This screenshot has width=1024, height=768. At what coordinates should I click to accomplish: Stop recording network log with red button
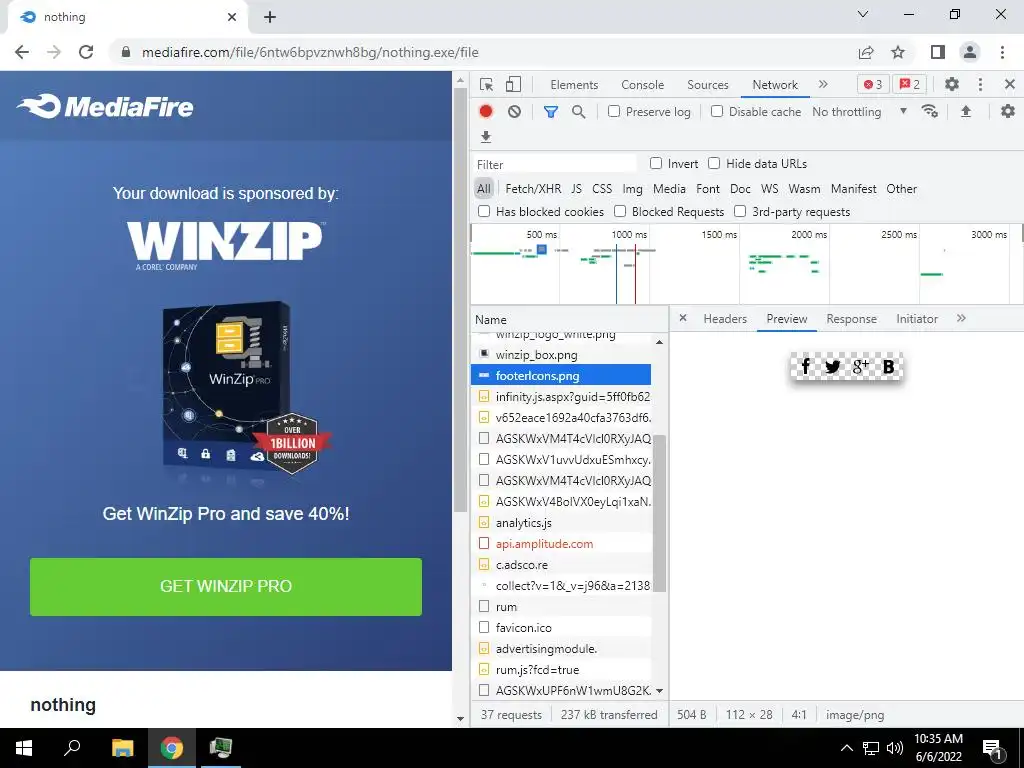pyautogui.click(x=485, y=112)
